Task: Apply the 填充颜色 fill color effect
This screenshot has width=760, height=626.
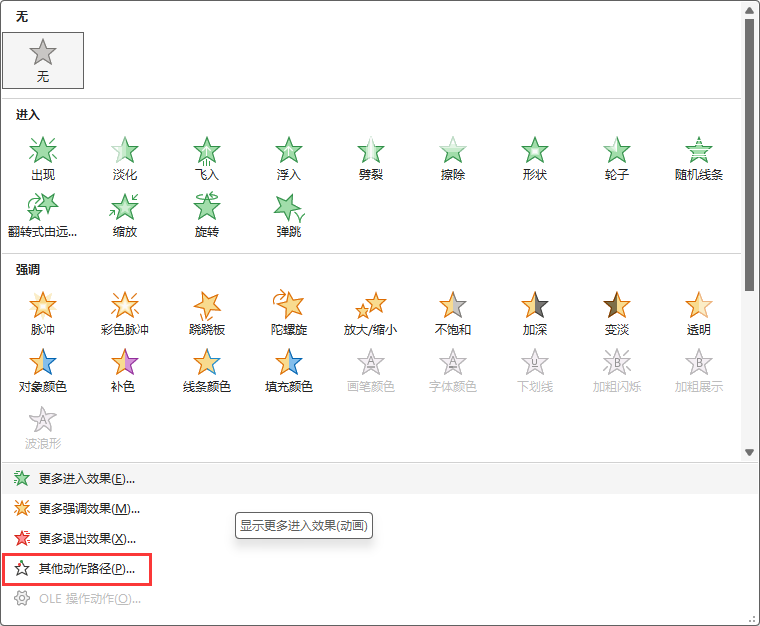Action: 289,371
